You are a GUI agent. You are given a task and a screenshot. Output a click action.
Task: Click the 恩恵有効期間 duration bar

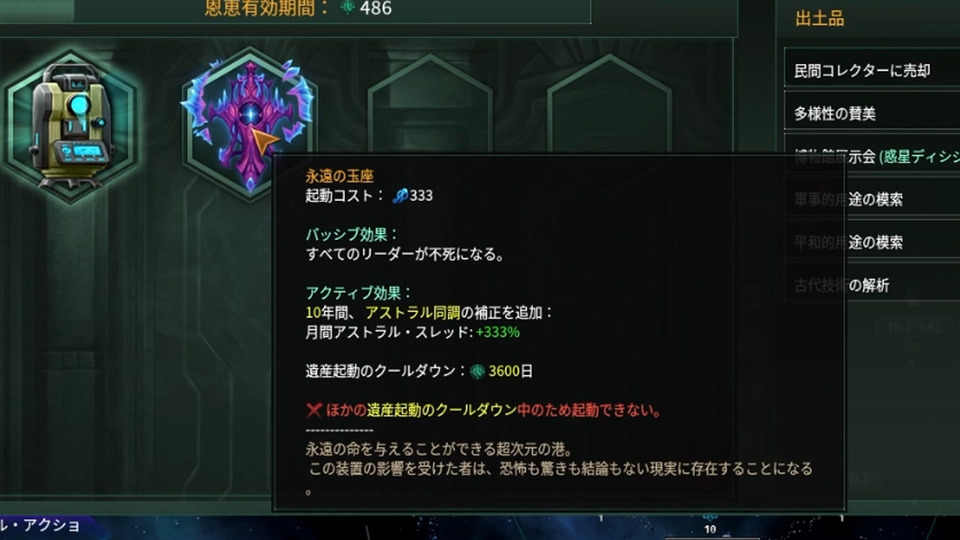pos(295,10)
